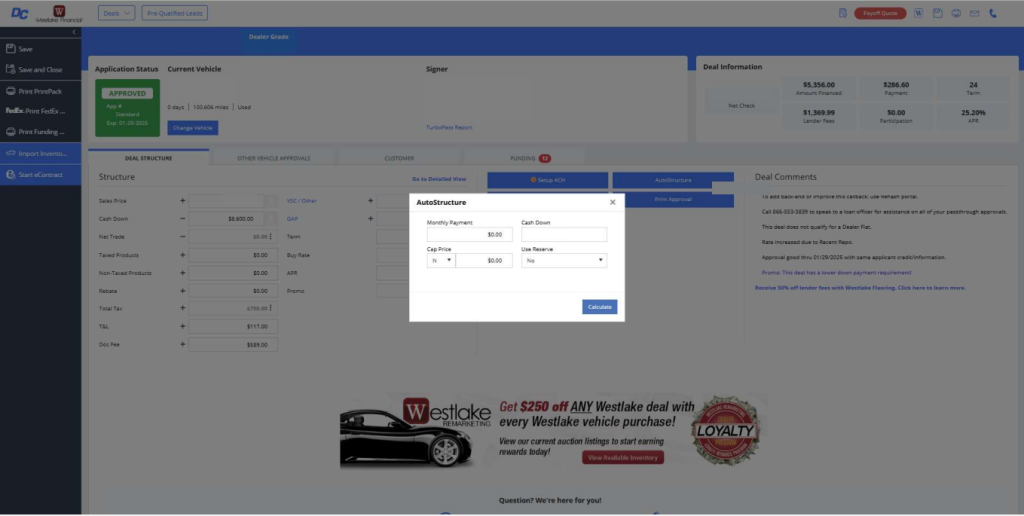This screenshot has height=516, width=1024.
Task: Click the Westlake Flooring 50% off link
Action: coord(860,287)
